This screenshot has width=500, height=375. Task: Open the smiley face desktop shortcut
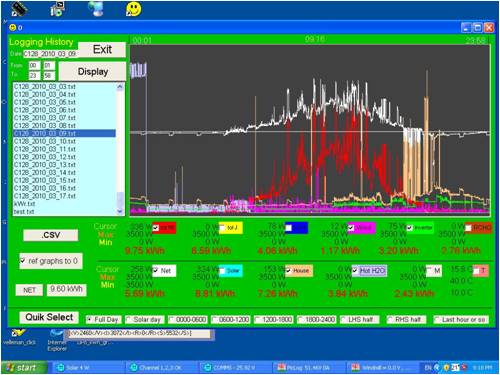(134, 9)
